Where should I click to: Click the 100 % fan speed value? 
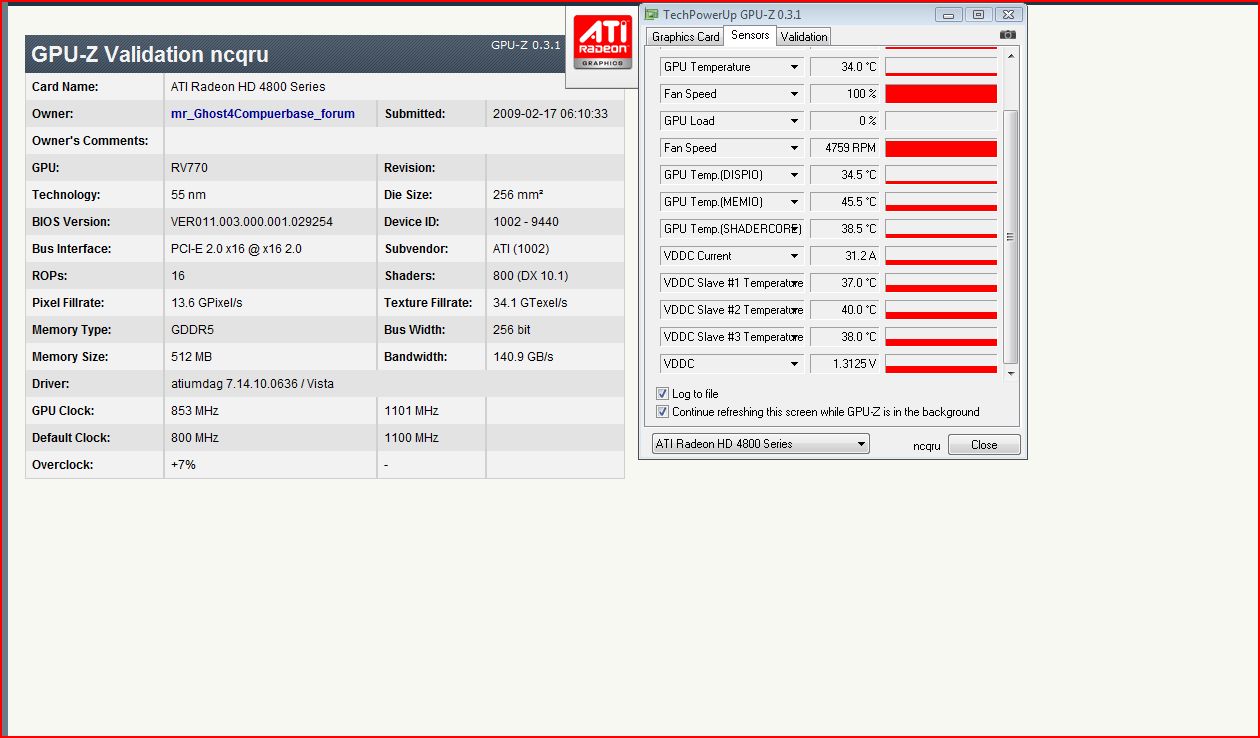pyautogui.click(x=845, y=94)
